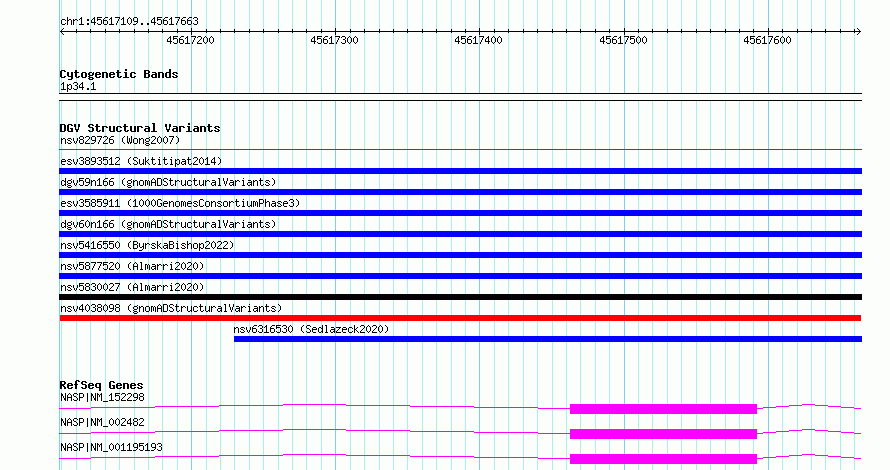Open variant nsv5830027 (Almarri2020) label
The height and width of the screenshot is (470, 890).
(x=132, y=287)
